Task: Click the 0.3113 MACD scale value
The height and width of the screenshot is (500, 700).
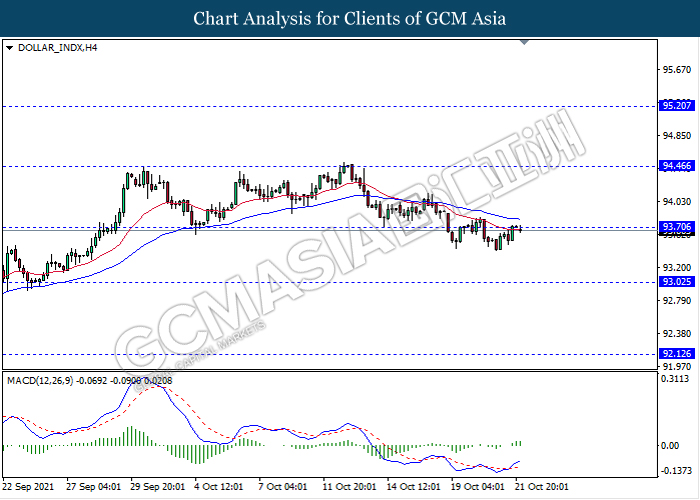Action: (x=676, y=379)
